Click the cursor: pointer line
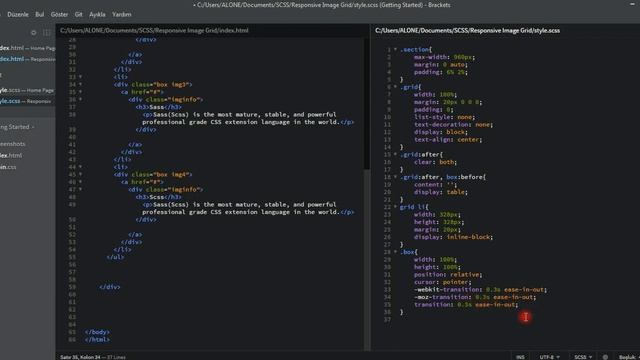The width and height of the screenshot is (640, 360). 442,282
